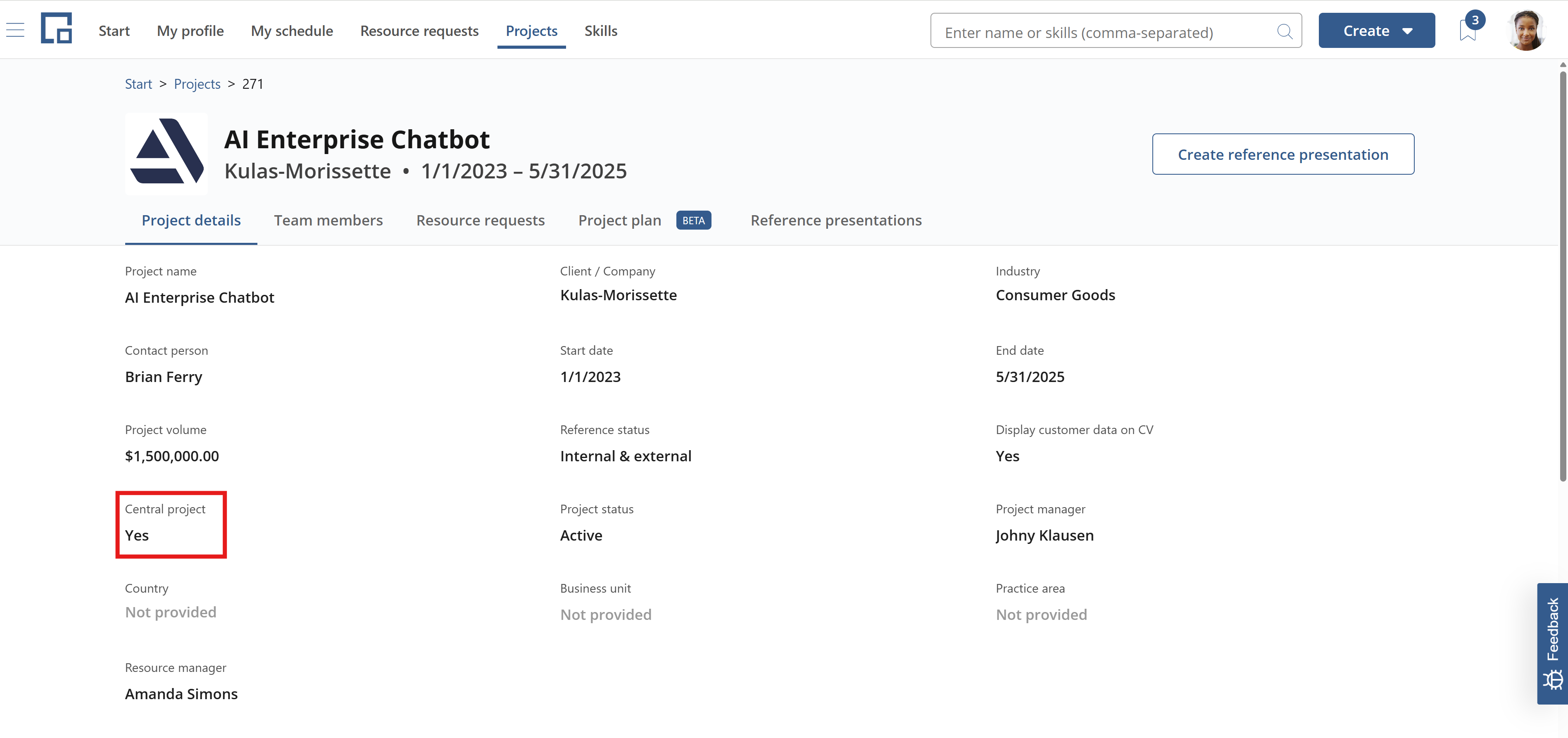Click the Business unit Not provided value
This screenshot has width=1568, height=738.
coord(606,615)
